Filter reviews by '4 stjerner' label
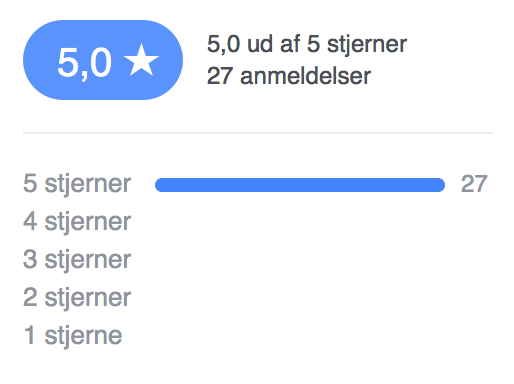The width and height of the screenshot is (514, 384). [77, 222]
